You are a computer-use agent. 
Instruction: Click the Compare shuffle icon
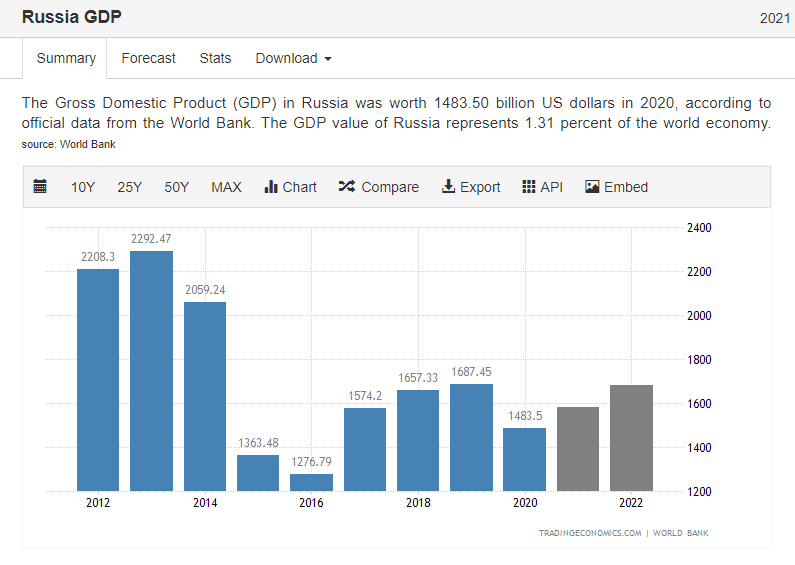point(347,187)
